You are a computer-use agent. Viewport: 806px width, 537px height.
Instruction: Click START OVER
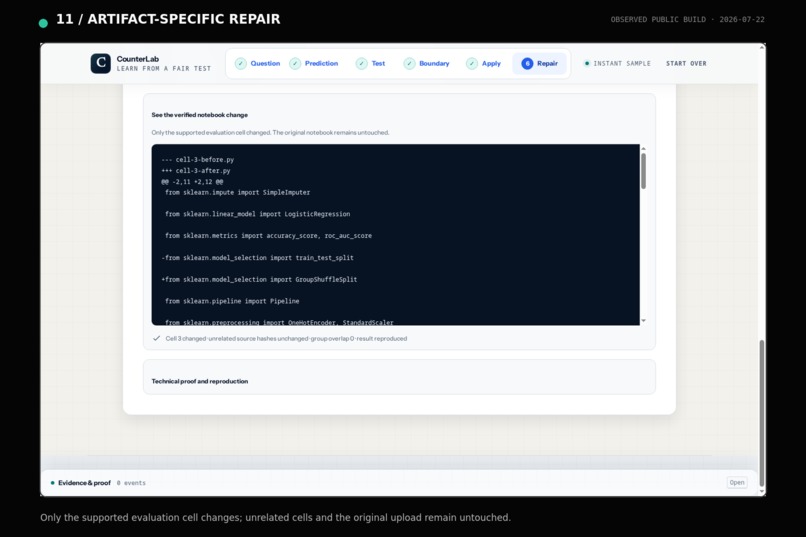[686, 63]
